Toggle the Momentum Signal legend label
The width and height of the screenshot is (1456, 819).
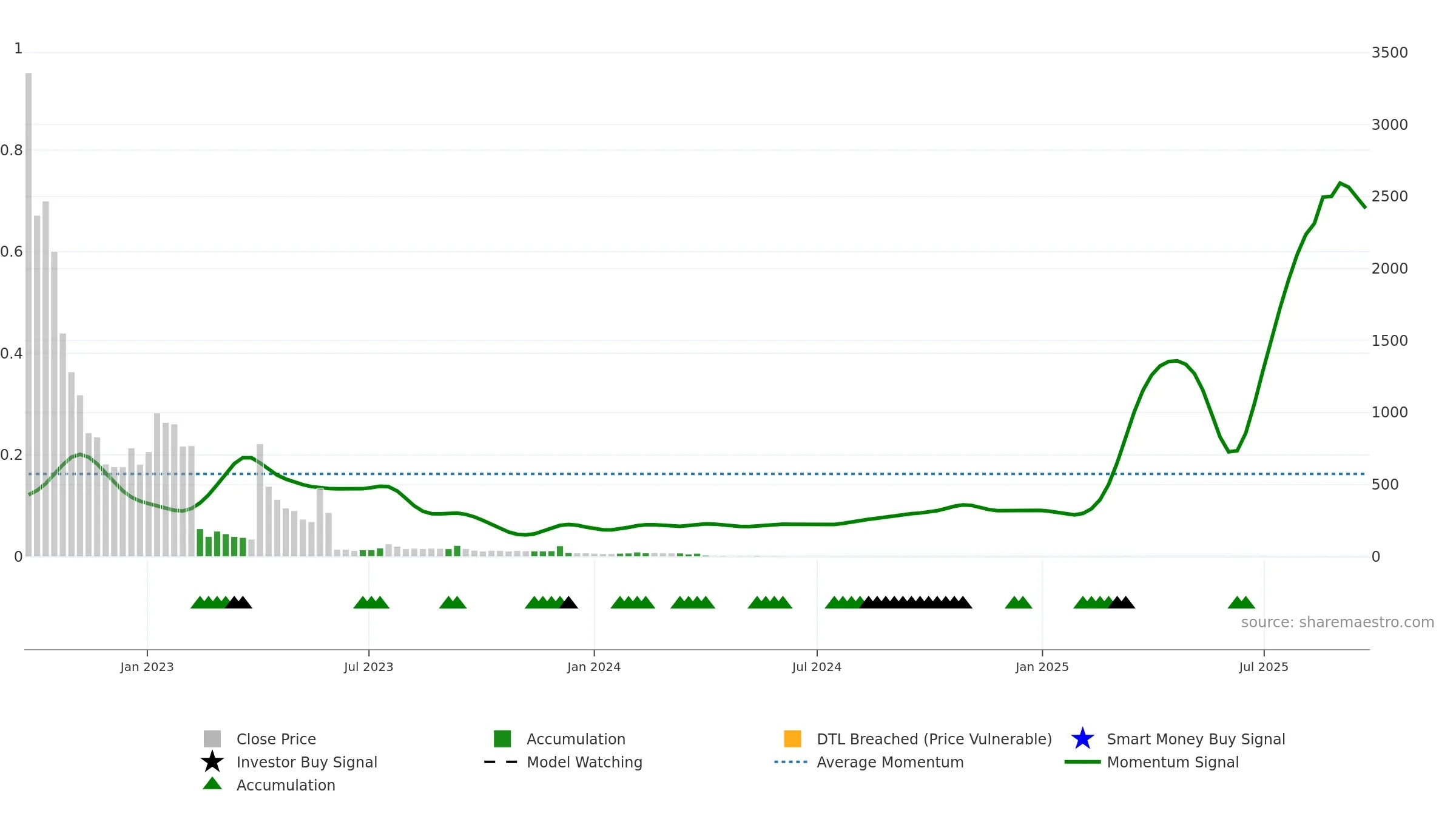point(1173,762)
